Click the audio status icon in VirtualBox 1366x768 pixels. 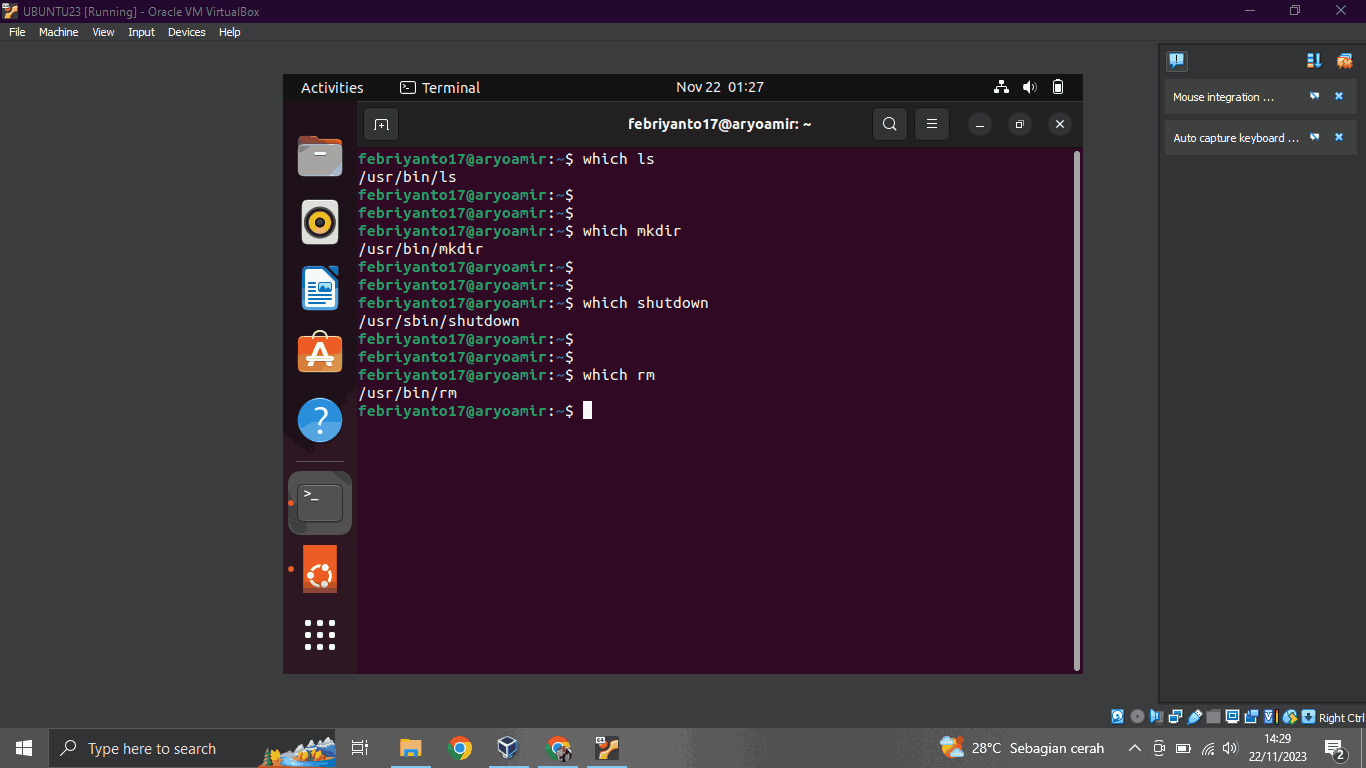[1156, 716]
